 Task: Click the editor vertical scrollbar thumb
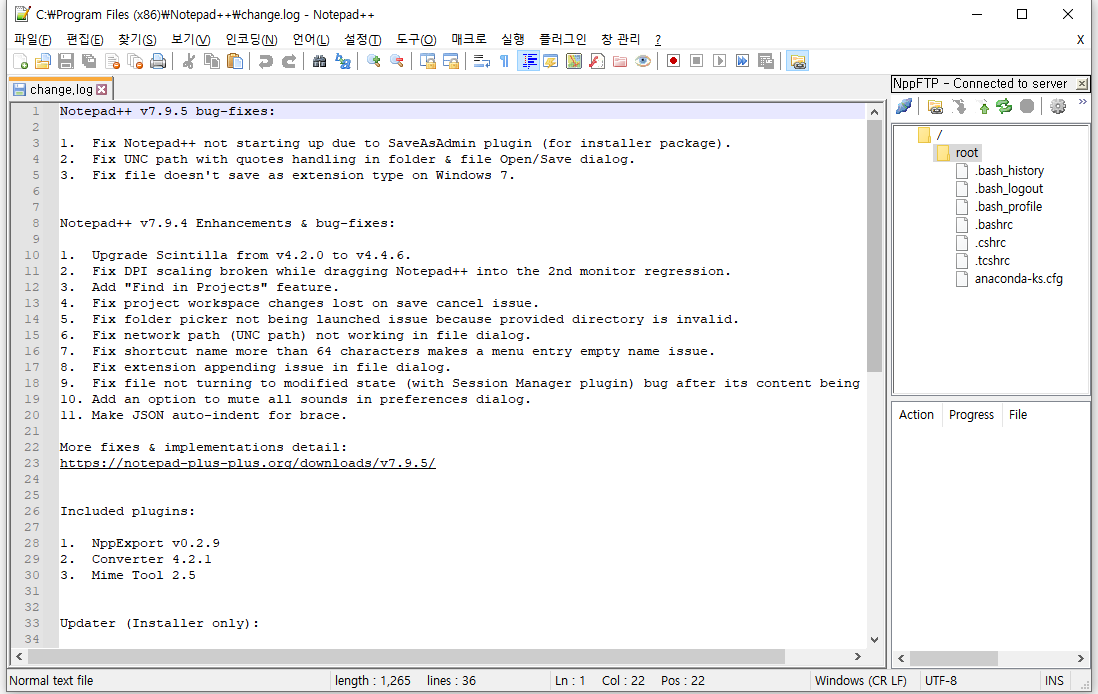point(874,246)
